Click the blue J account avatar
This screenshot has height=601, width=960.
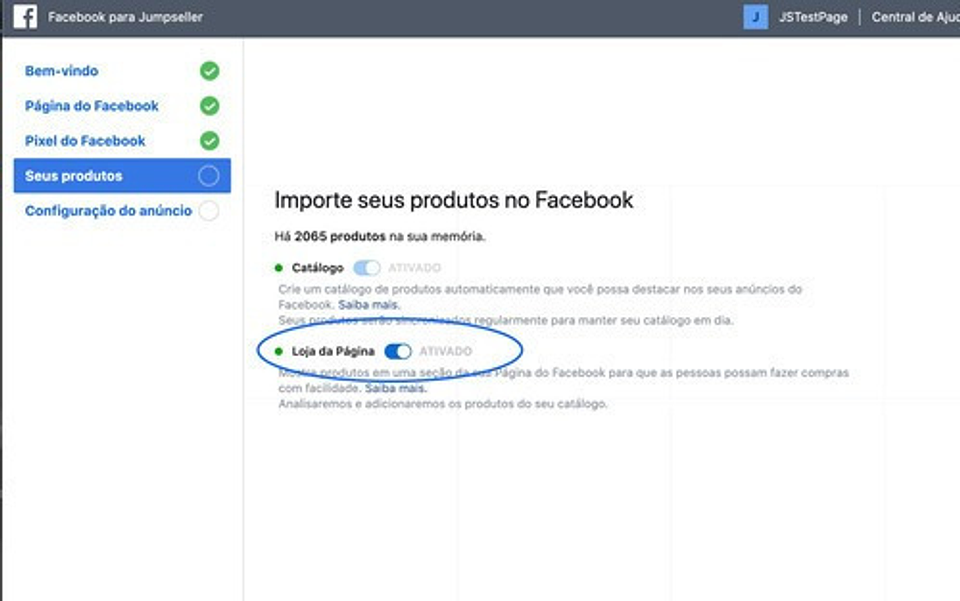coord(756,17)
